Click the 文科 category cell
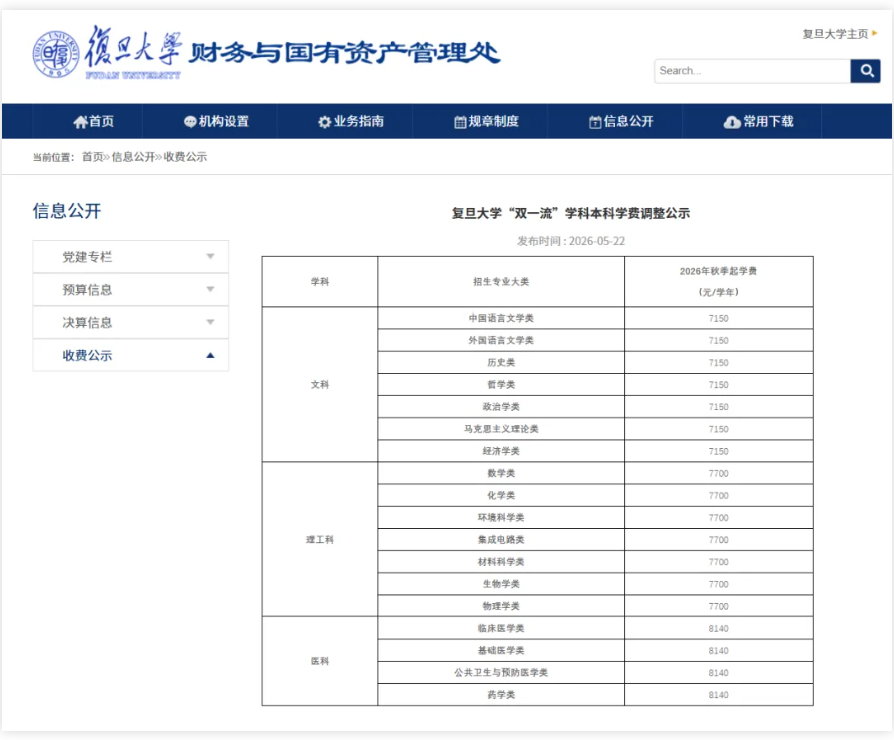Screen dimensions: 894x740 pos(320,385)
